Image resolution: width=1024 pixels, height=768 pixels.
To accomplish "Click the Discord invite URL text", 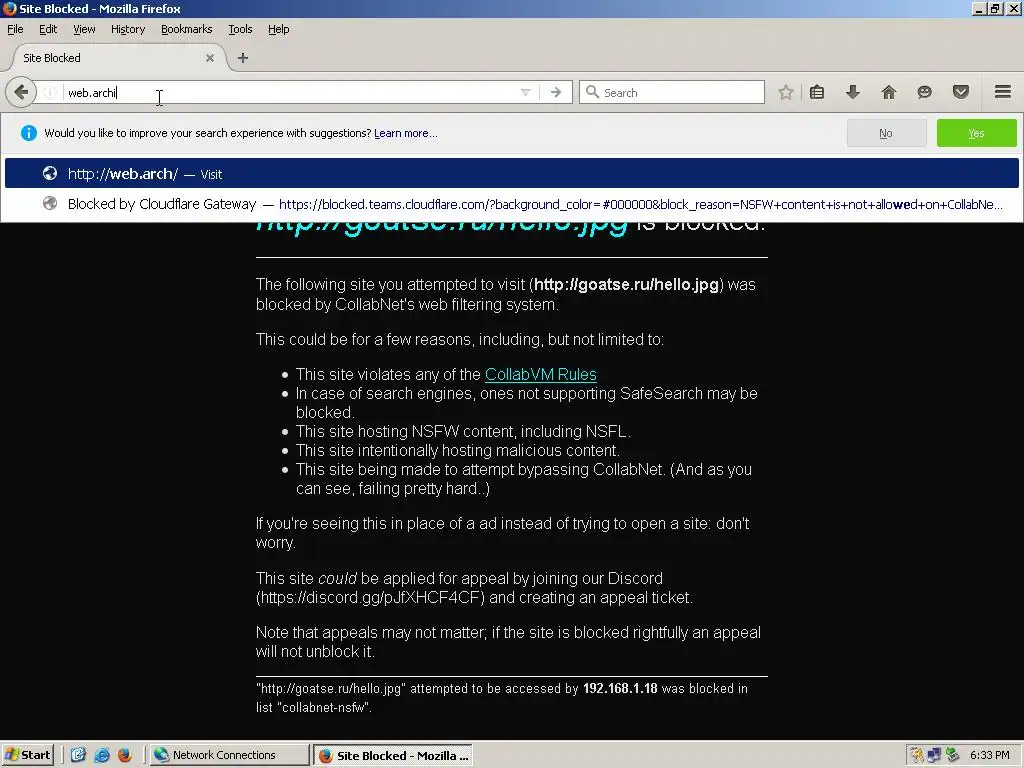I will click(x=370, y=598).
